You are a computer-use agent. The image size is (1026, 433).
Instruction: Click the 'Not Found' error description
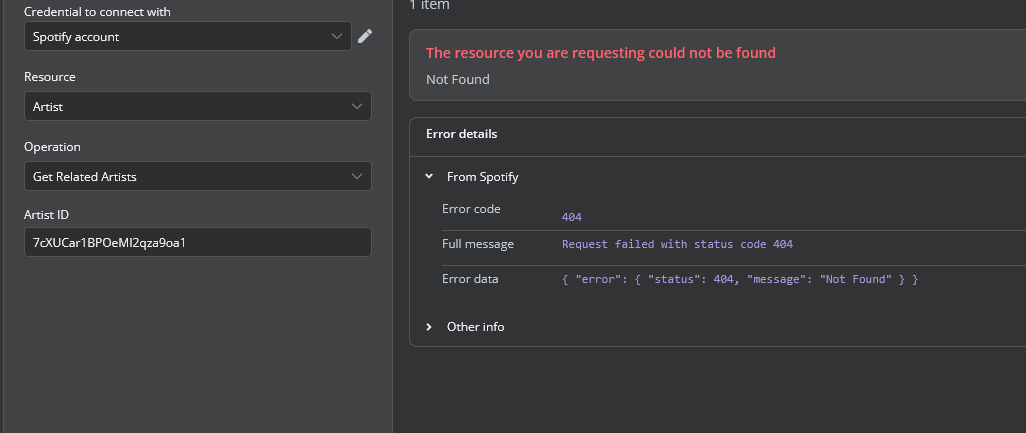457,79
